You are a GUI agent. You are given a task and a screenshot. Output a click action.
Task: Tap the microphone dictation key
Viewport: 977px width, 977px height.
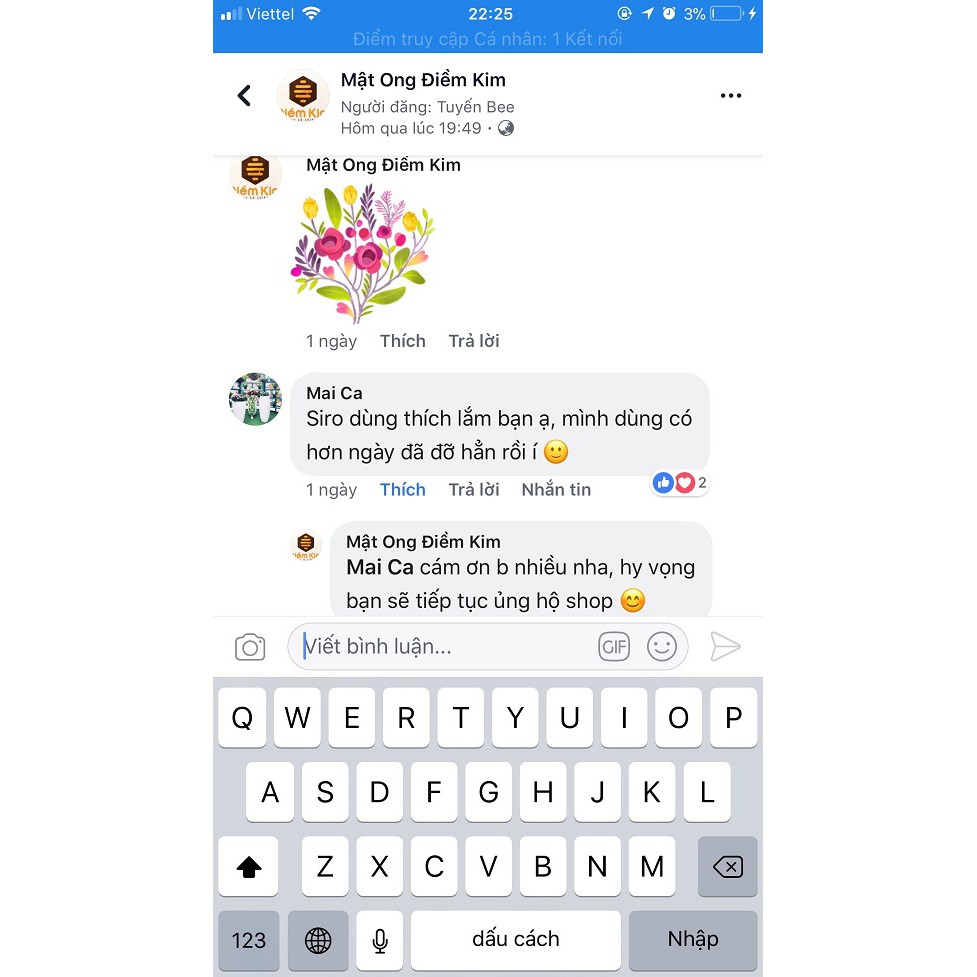click(379, 940)
